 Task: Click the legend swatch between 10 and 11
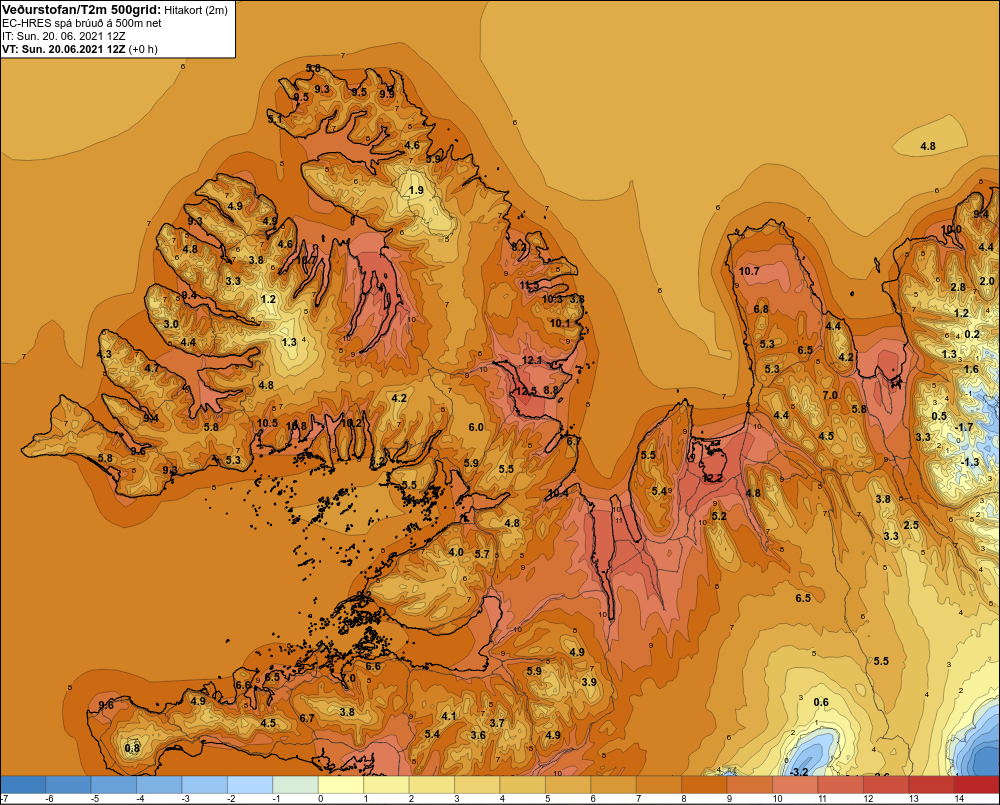[x=795, y=784]
